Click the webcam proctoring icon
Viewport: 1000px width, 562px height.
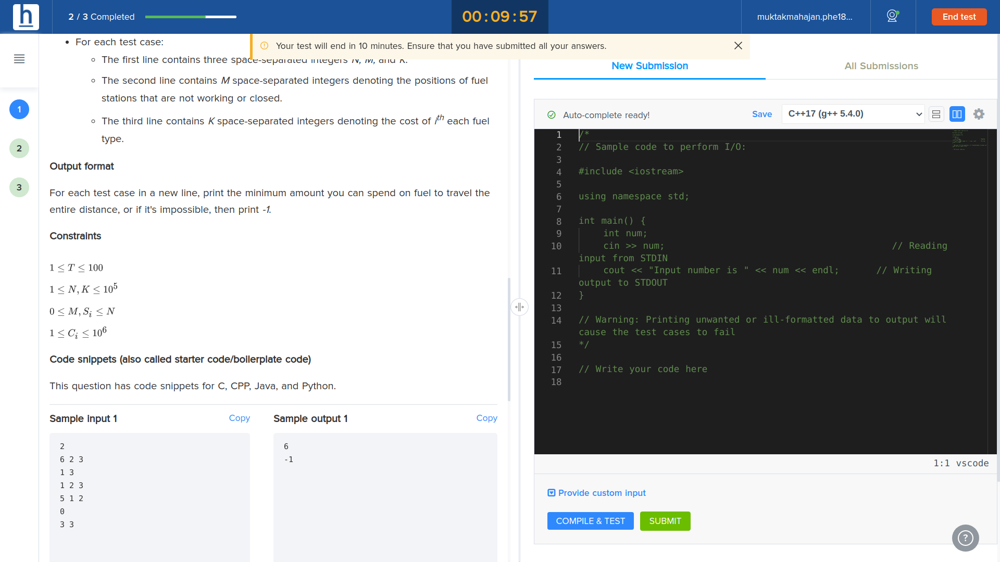point(892,17)
